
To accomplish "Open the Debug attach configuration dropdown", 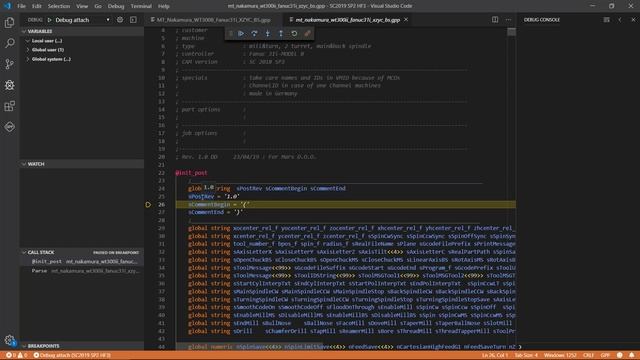I will point(82,20).
